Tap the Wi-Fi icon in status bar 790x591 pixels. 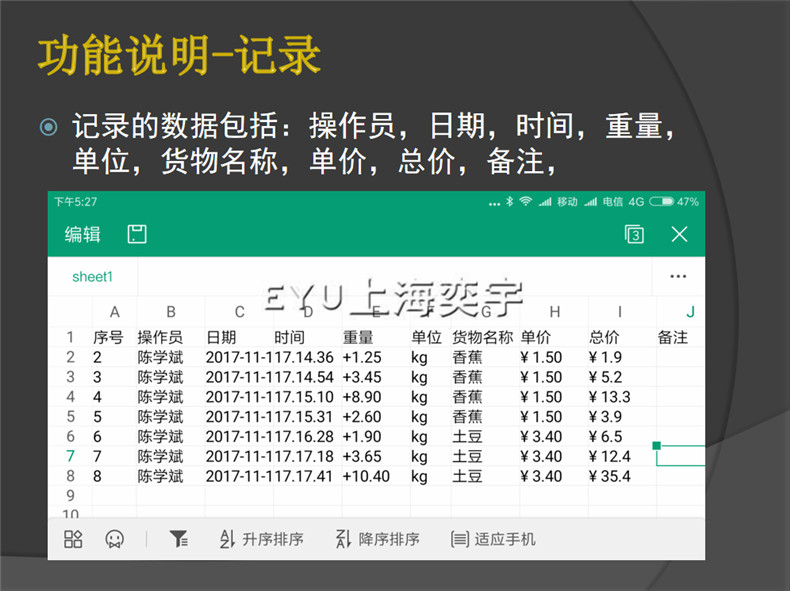tap(525, 201)
